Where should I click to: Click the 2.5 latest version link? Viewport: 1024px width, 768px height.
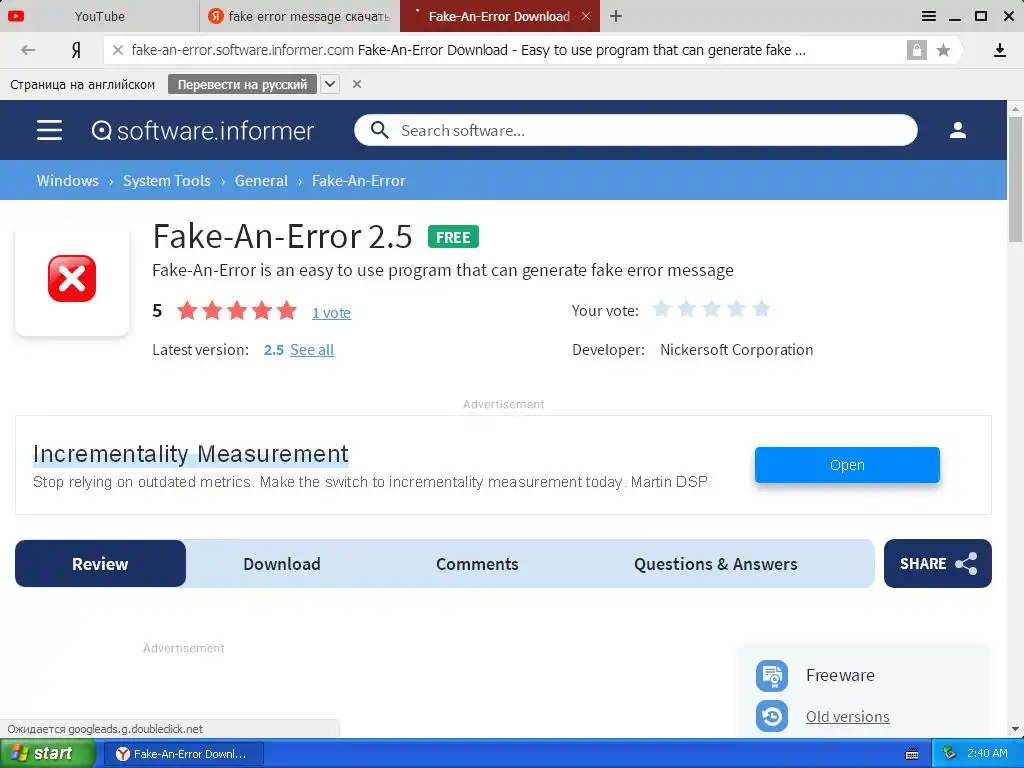tap(274, 350)
